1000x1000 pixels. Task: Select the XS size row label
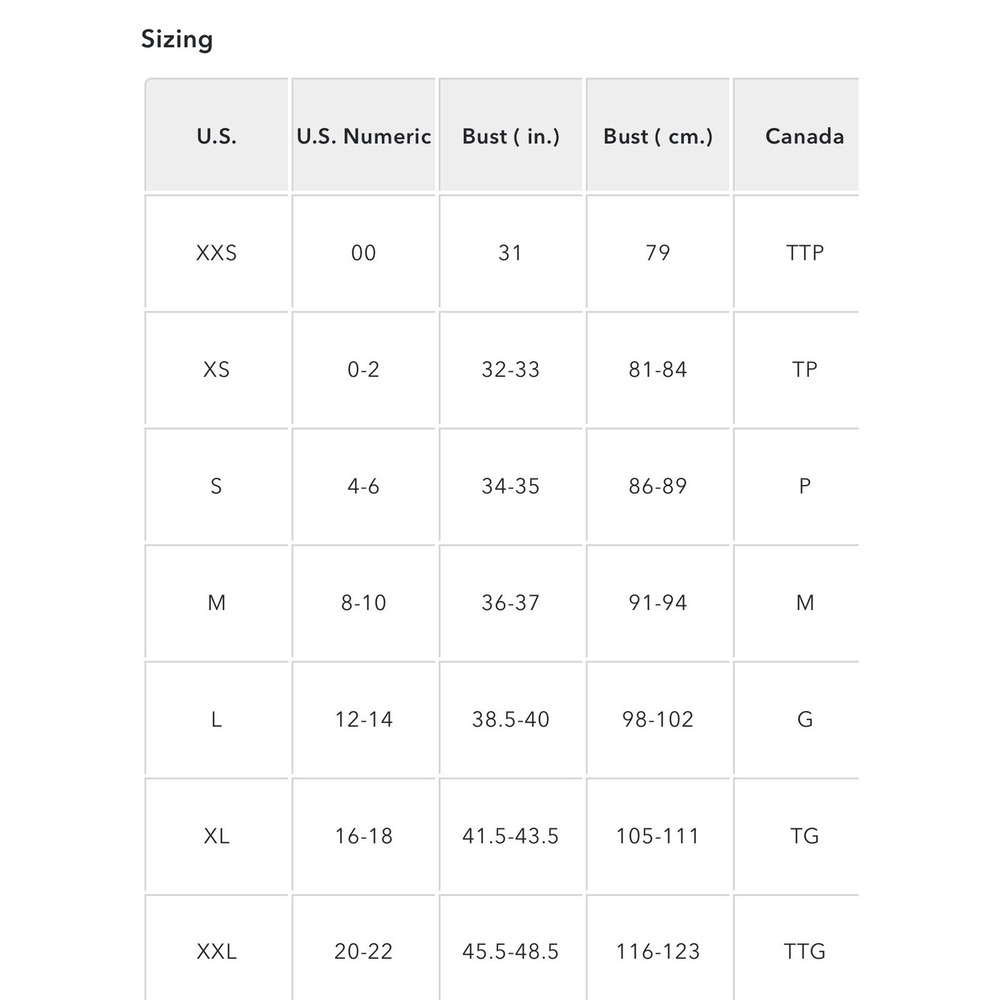point(217,369)
